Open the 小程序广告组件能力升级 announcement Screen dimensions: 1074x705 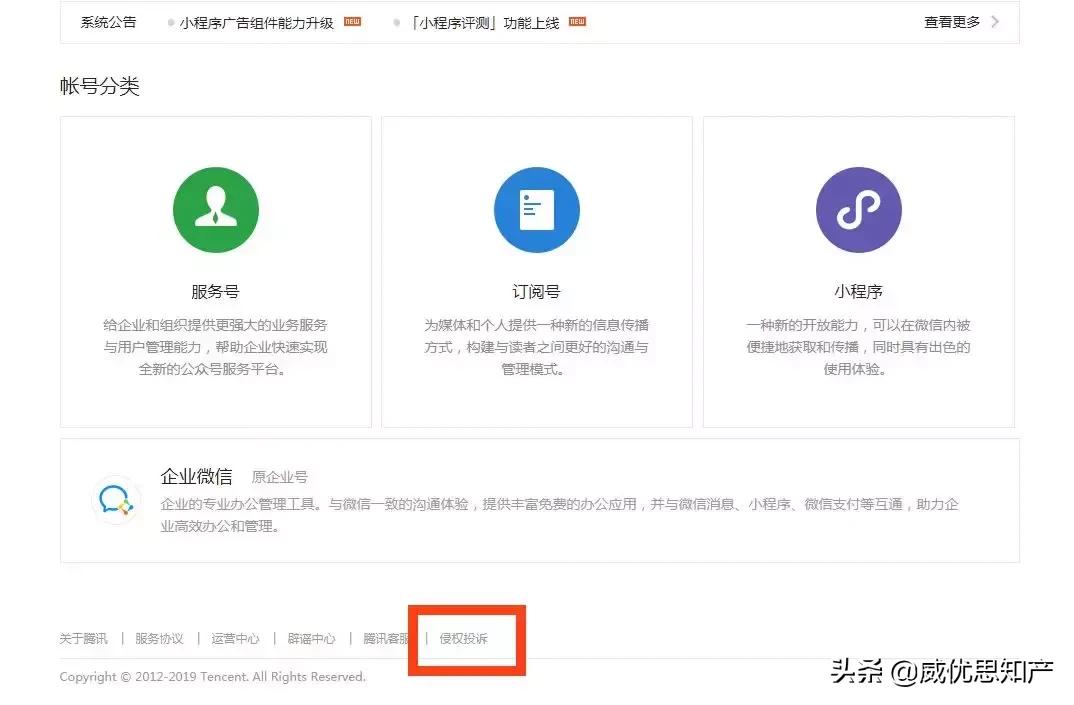point(253,21)
